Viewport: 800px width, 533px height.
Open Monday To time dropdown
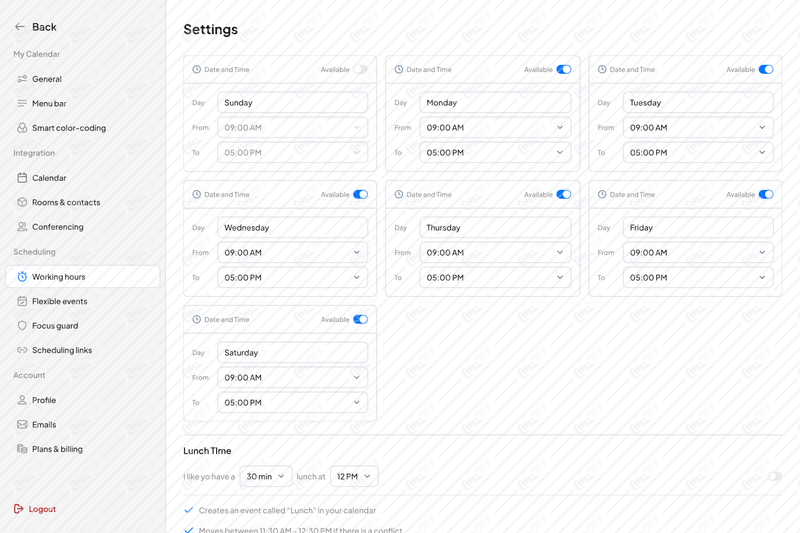point(495,153)
